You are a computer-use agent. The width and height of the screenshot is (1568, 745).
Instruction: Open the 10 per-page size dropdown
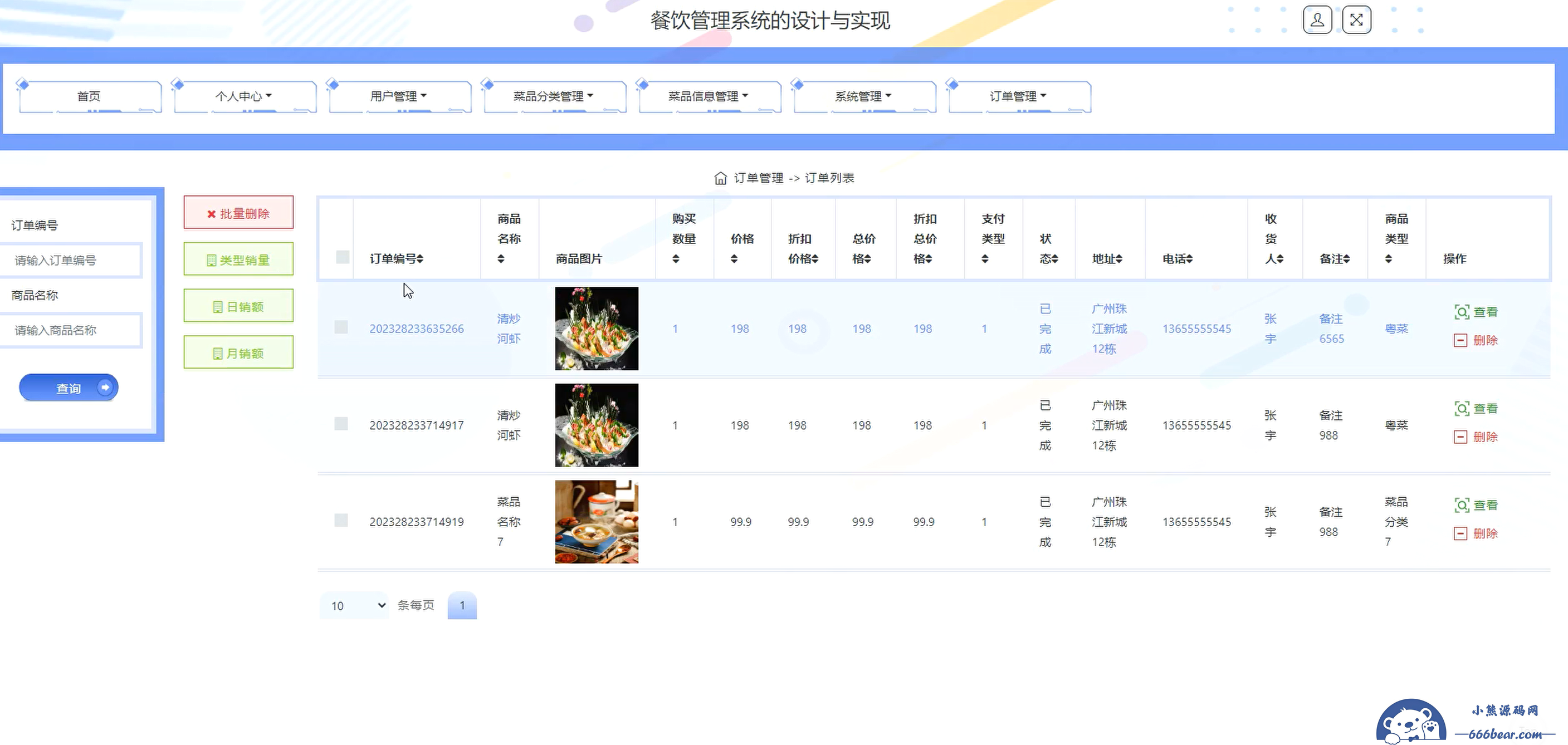(x=354, y=606)
